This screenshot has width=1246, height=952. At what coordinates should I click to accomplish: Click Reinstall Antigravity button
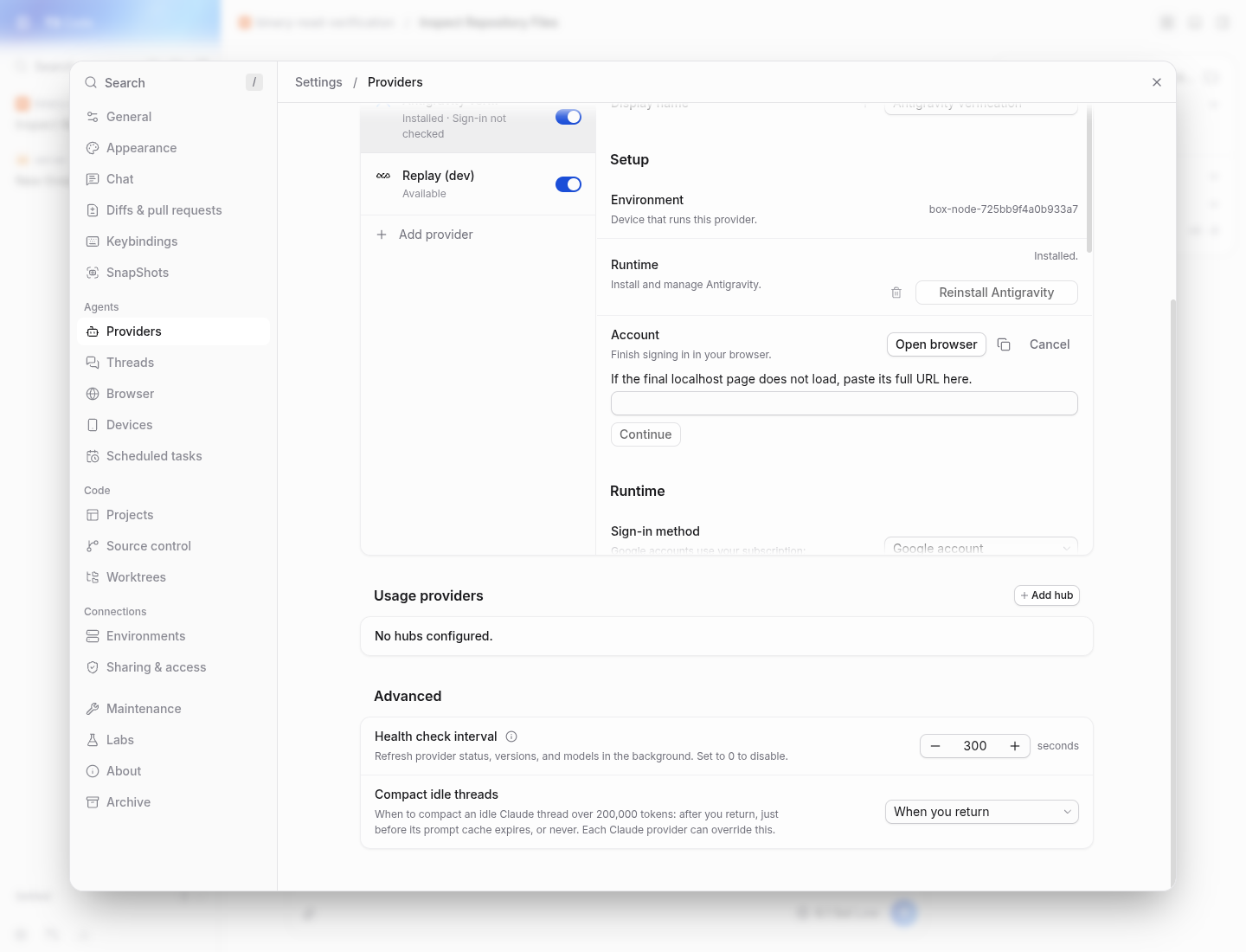997,293
